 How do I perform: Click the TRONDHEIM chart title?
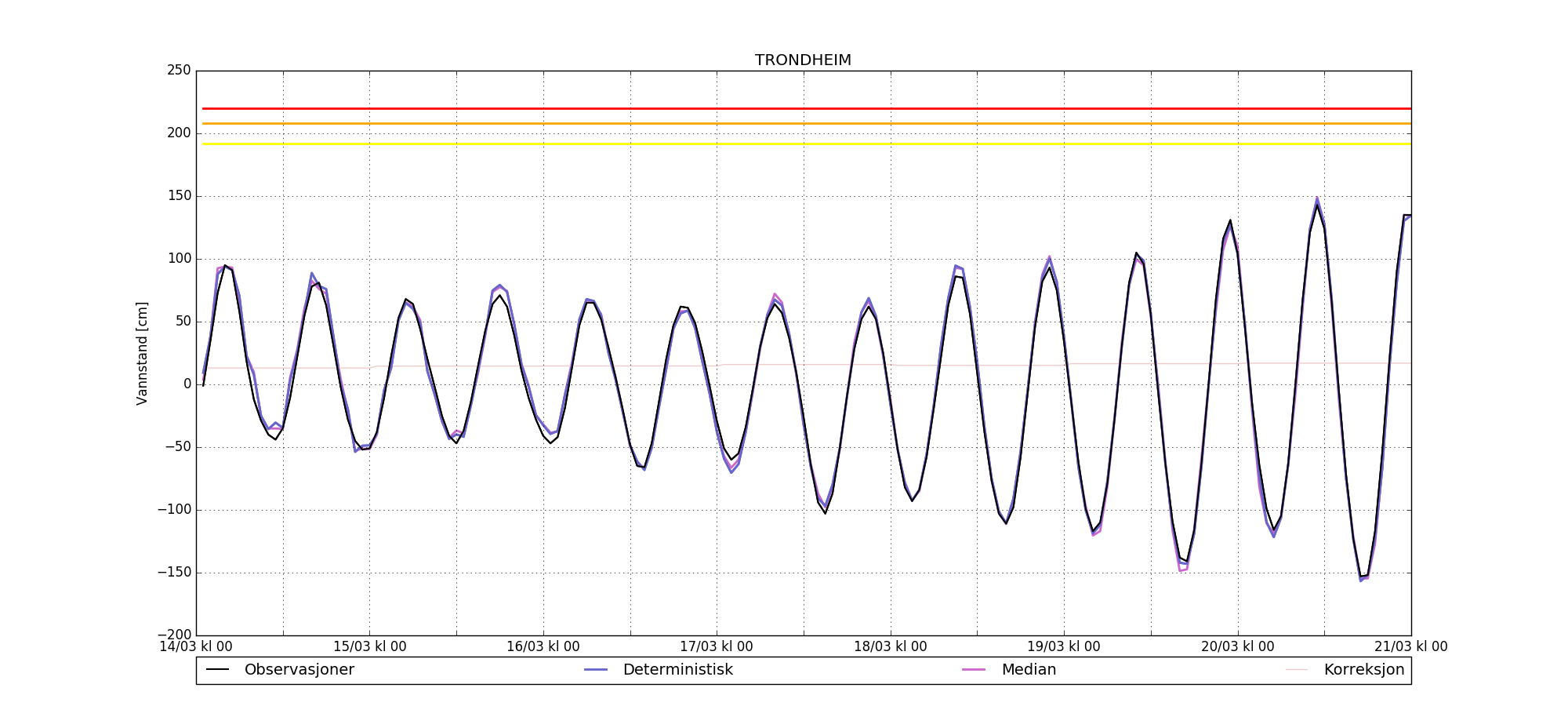tap(803, 60)
